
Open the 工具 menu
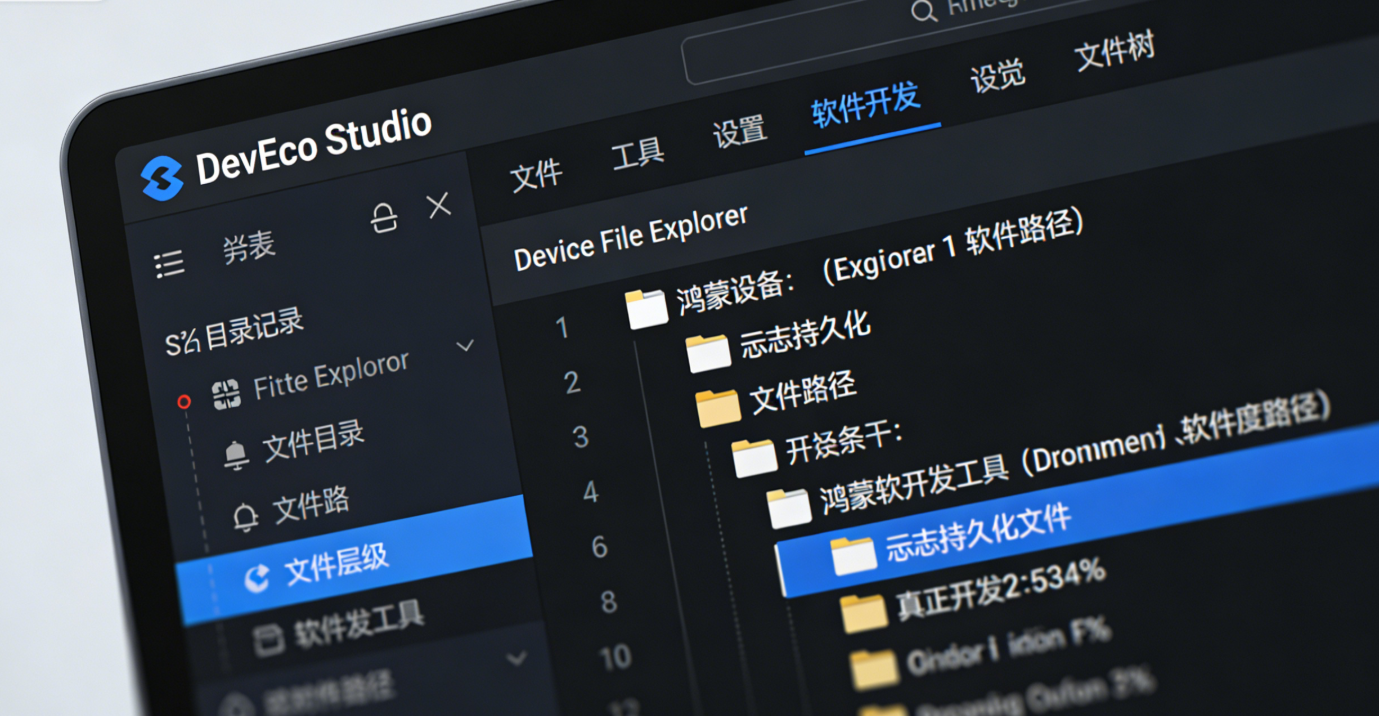(638, 154)
